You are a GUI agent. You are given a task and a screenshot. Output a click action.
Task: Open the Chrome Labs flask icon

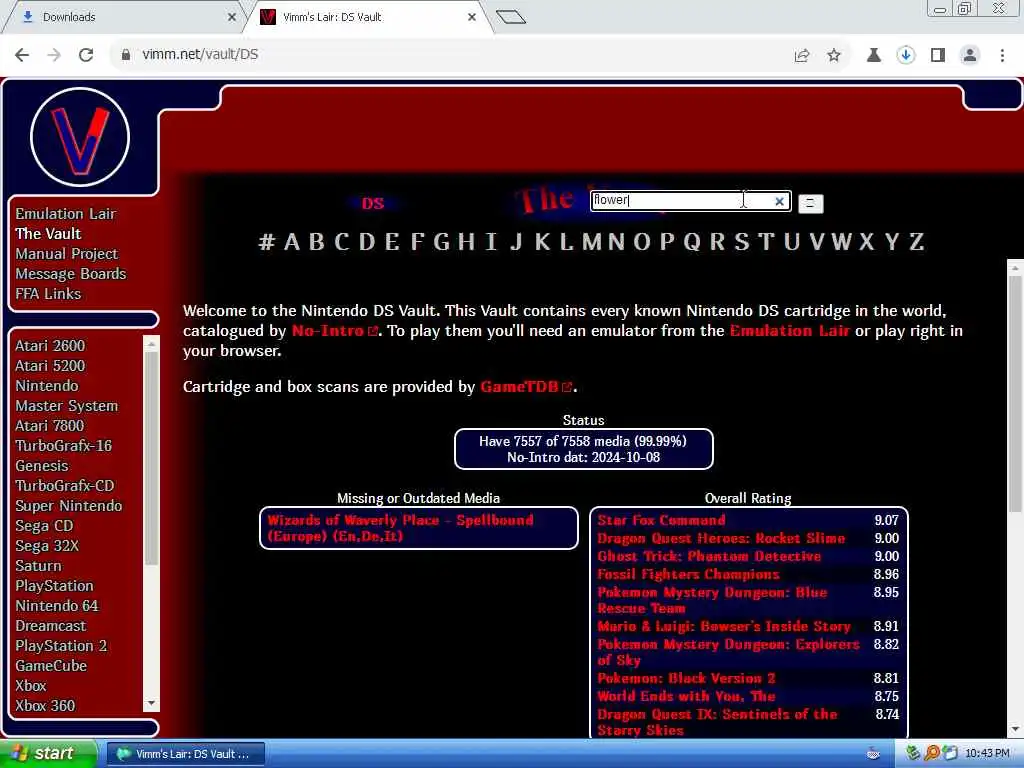point(874,56)
